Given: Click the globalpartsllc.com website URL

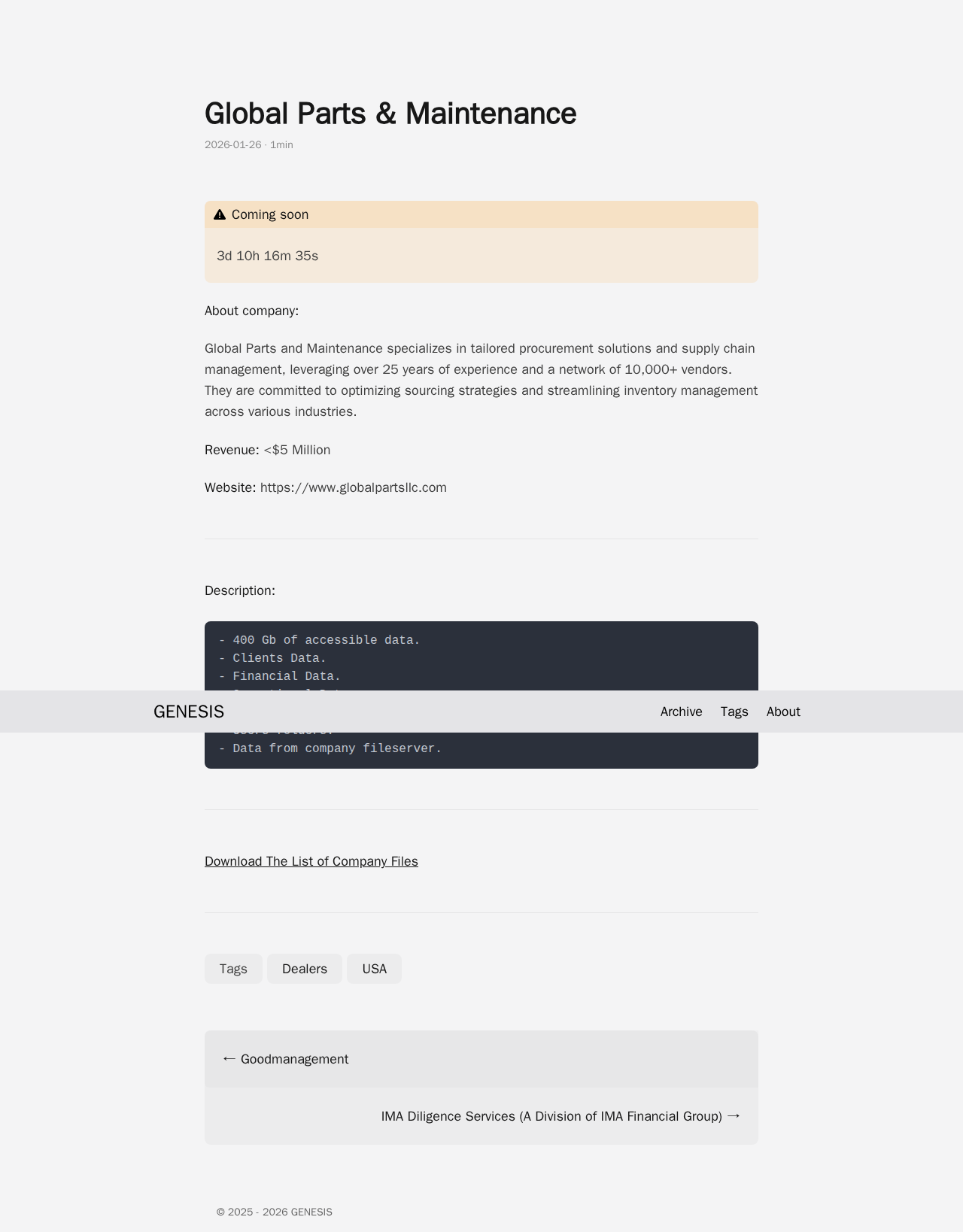Looking at the screenshot, I should click(x=353, y=487).
